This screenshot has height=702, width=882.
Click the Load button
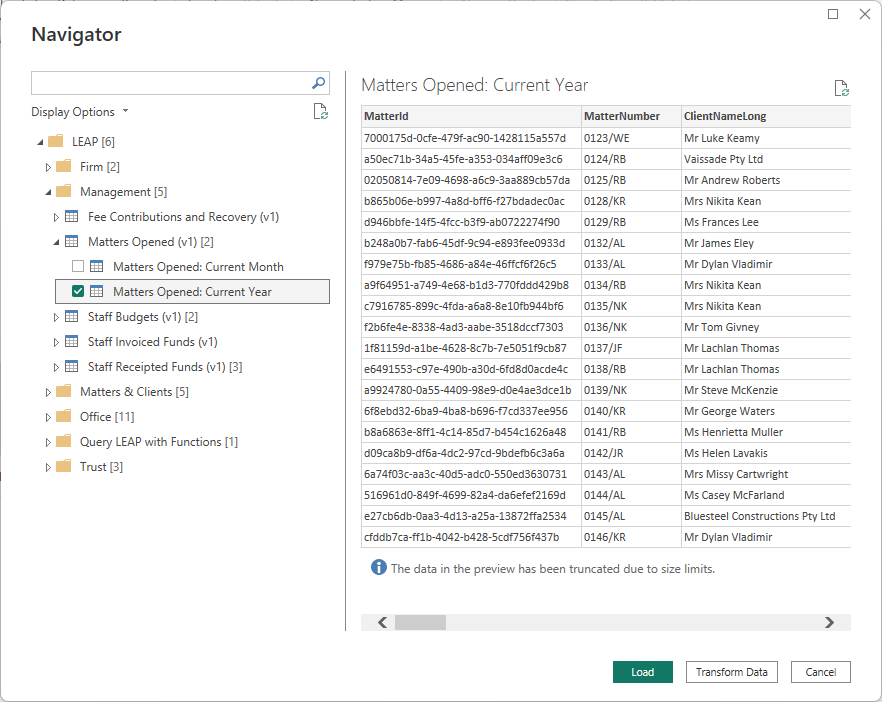(642, 671)
